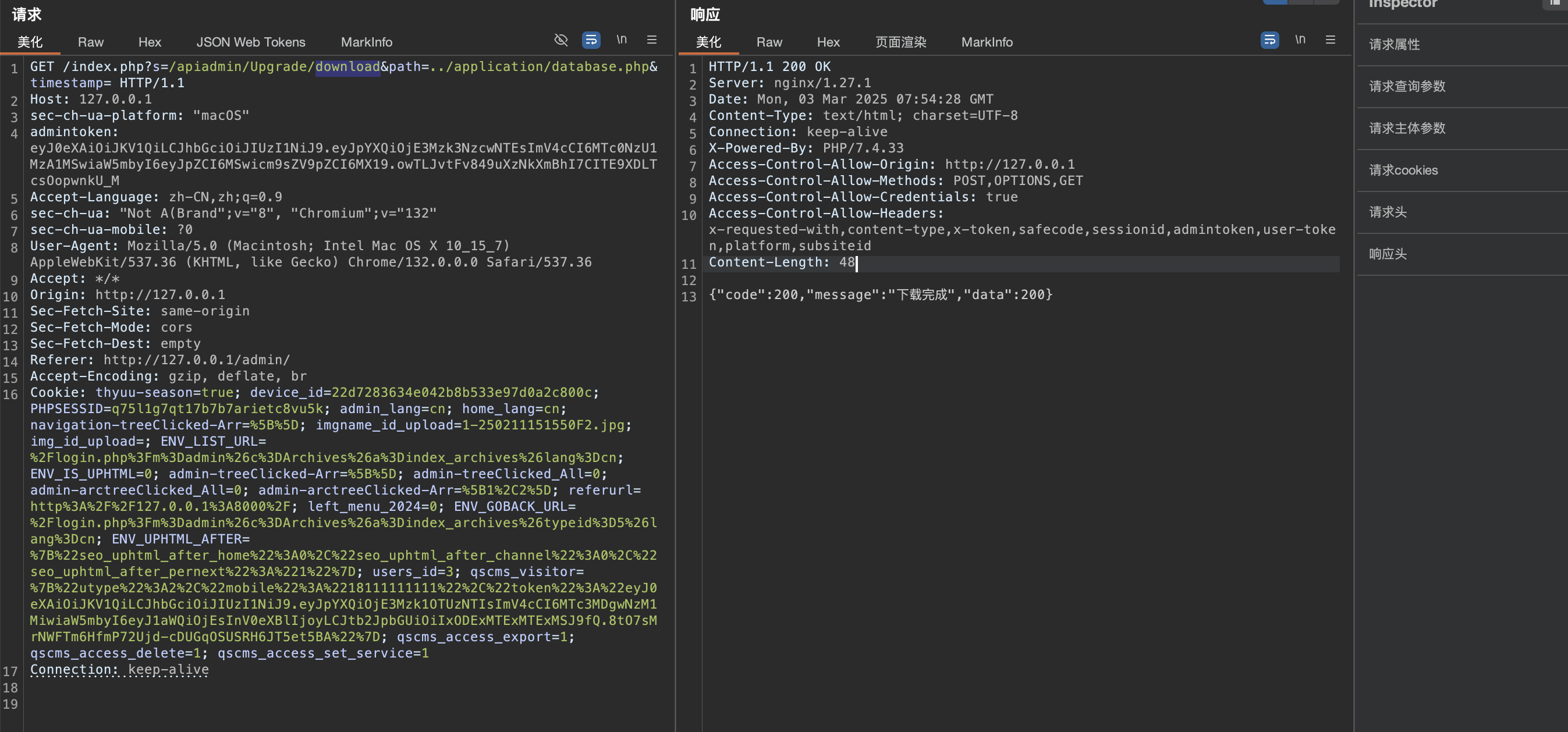Click 'X-Powered-By: PHP/7.4.33' response header
1568x732 pixels.
(x=807, y=148)
